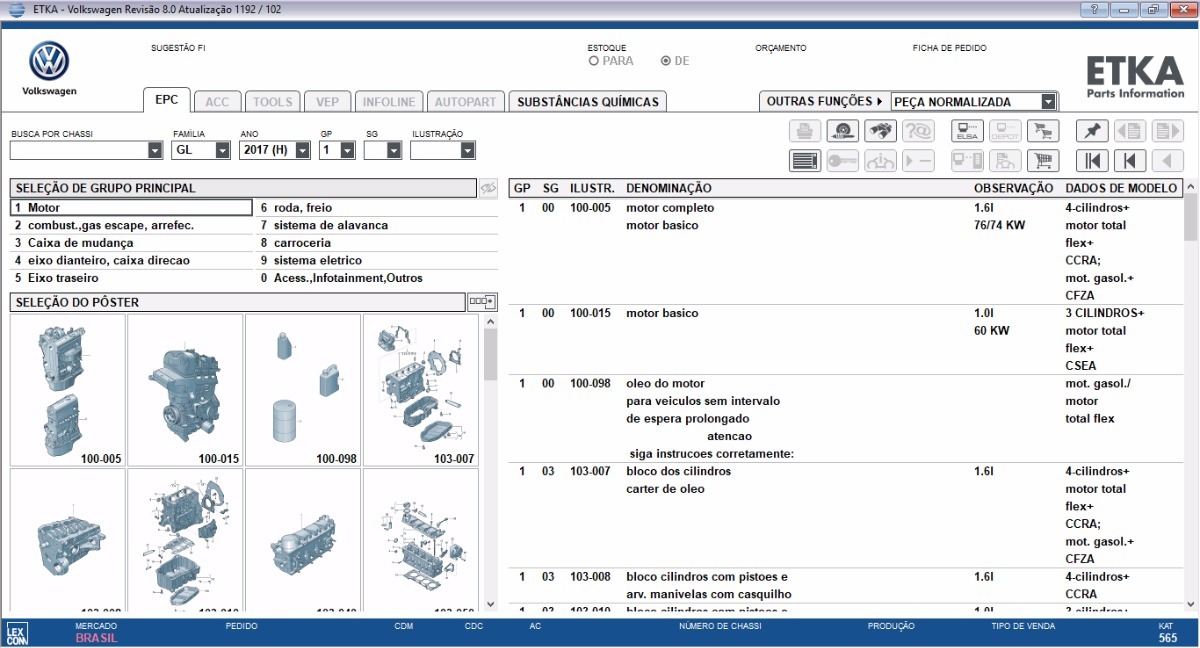Select main group 1 Motor
Image resolution: width=1200 pixels, height=648 pixels.
tap(131, 208)
